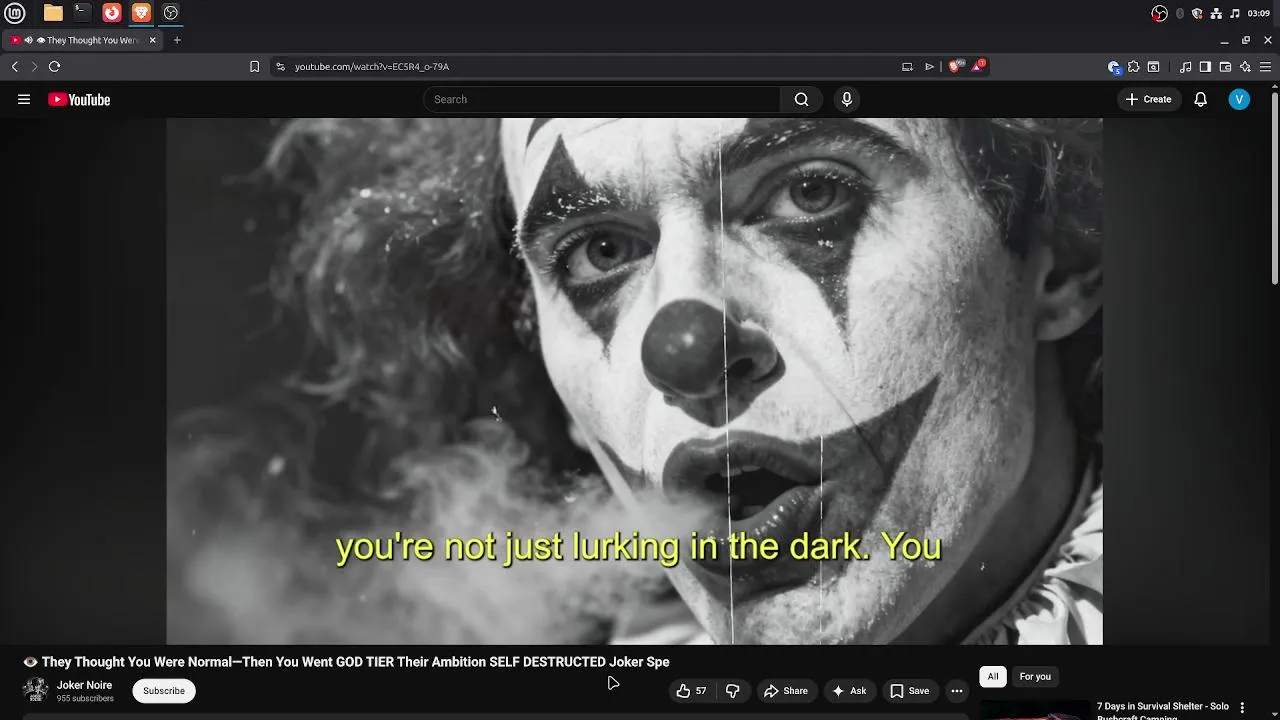Click the '955 subscribers' text

(x=85, y=698)
